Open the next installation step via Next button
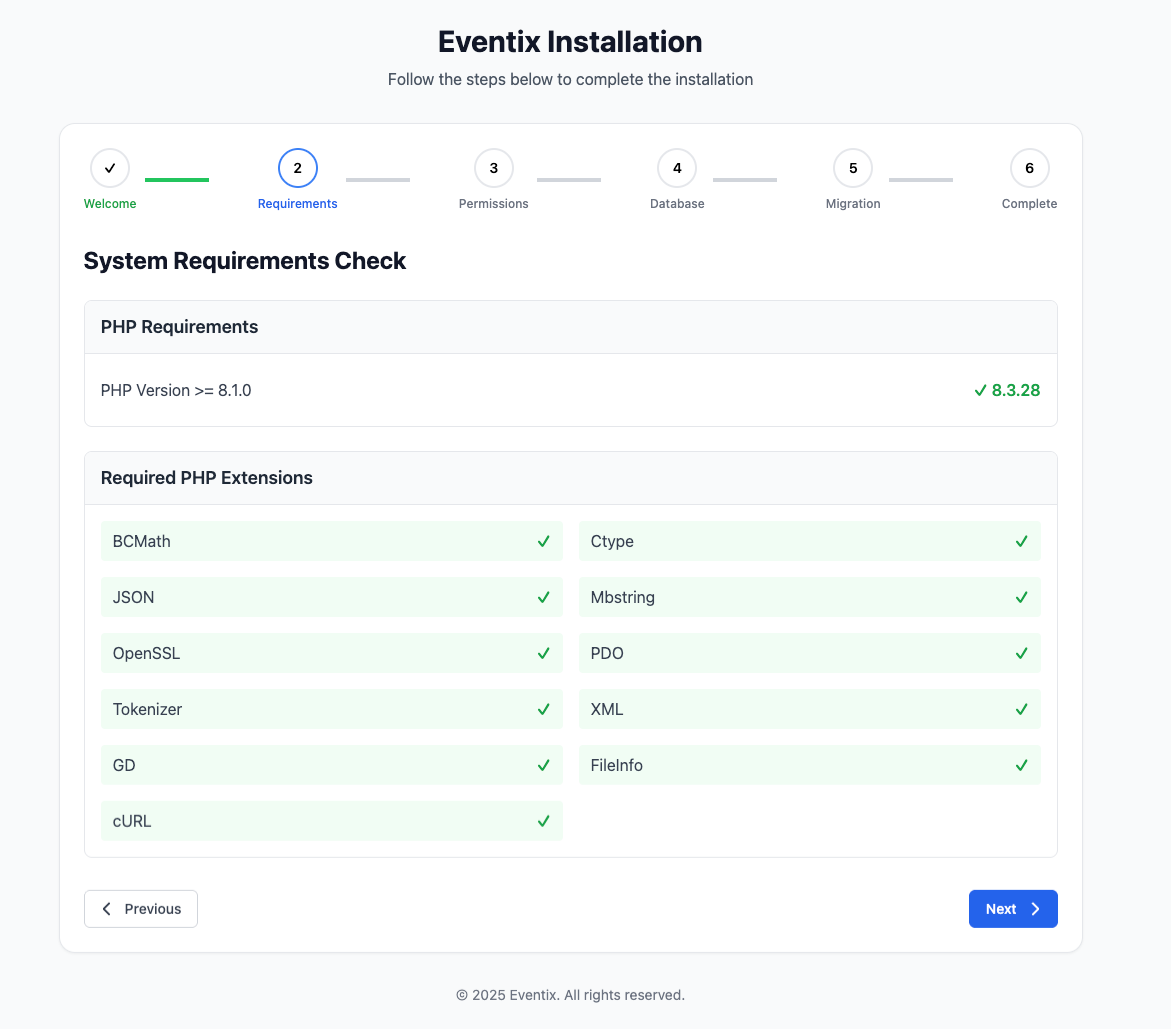 coord(1013,908)
